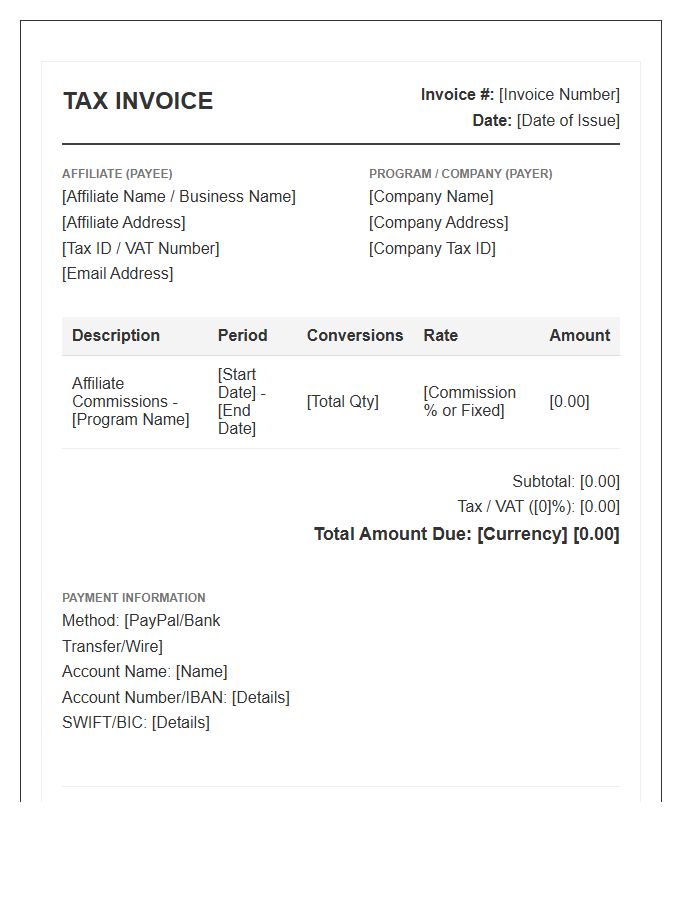The height and width of the screenshot is (900, 700).
Task: Select the [Date of Issue] placeholder
Action: (x=568, y=121)
